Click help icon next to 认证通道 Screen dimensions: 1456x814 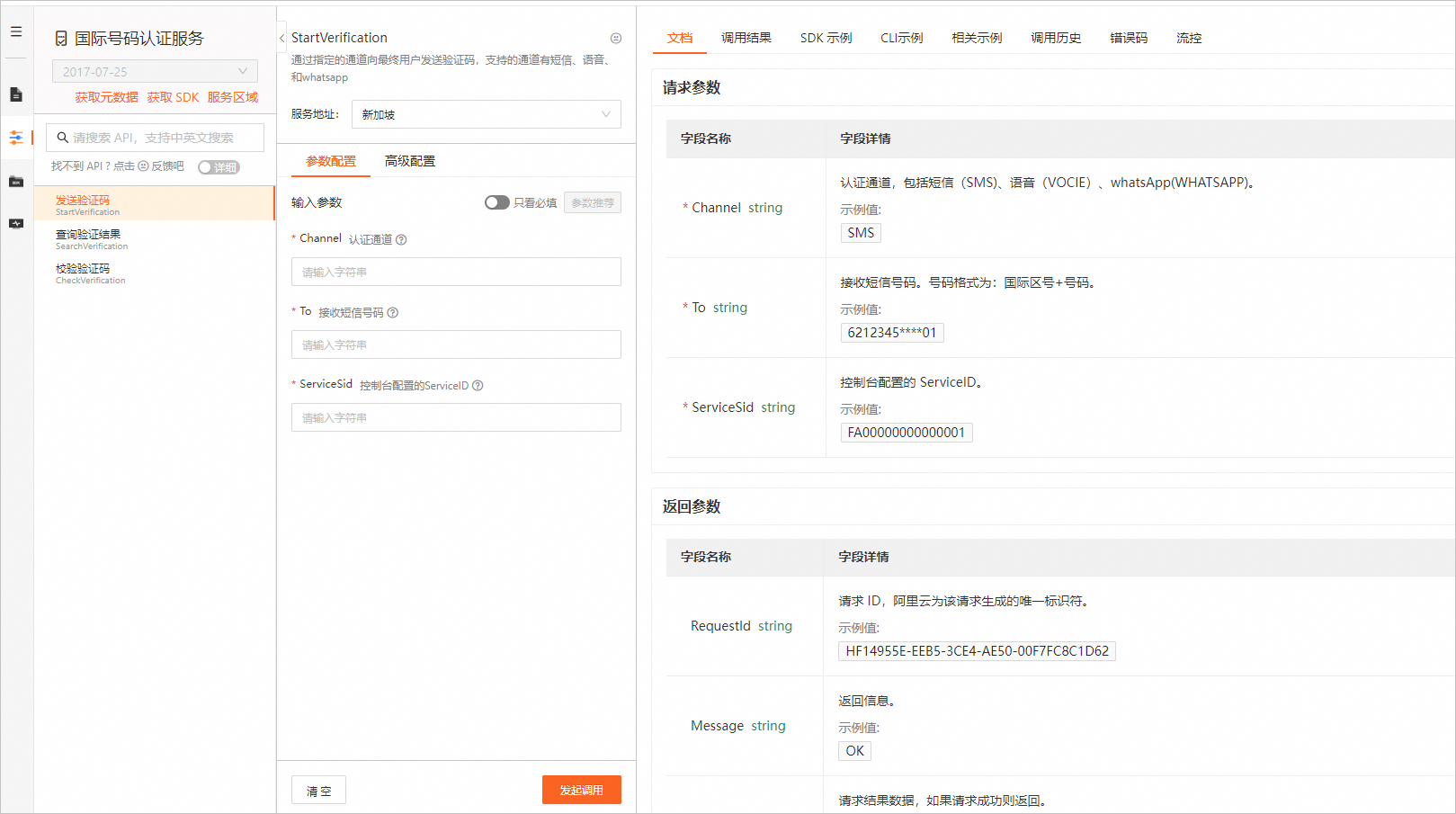(401, 239)
